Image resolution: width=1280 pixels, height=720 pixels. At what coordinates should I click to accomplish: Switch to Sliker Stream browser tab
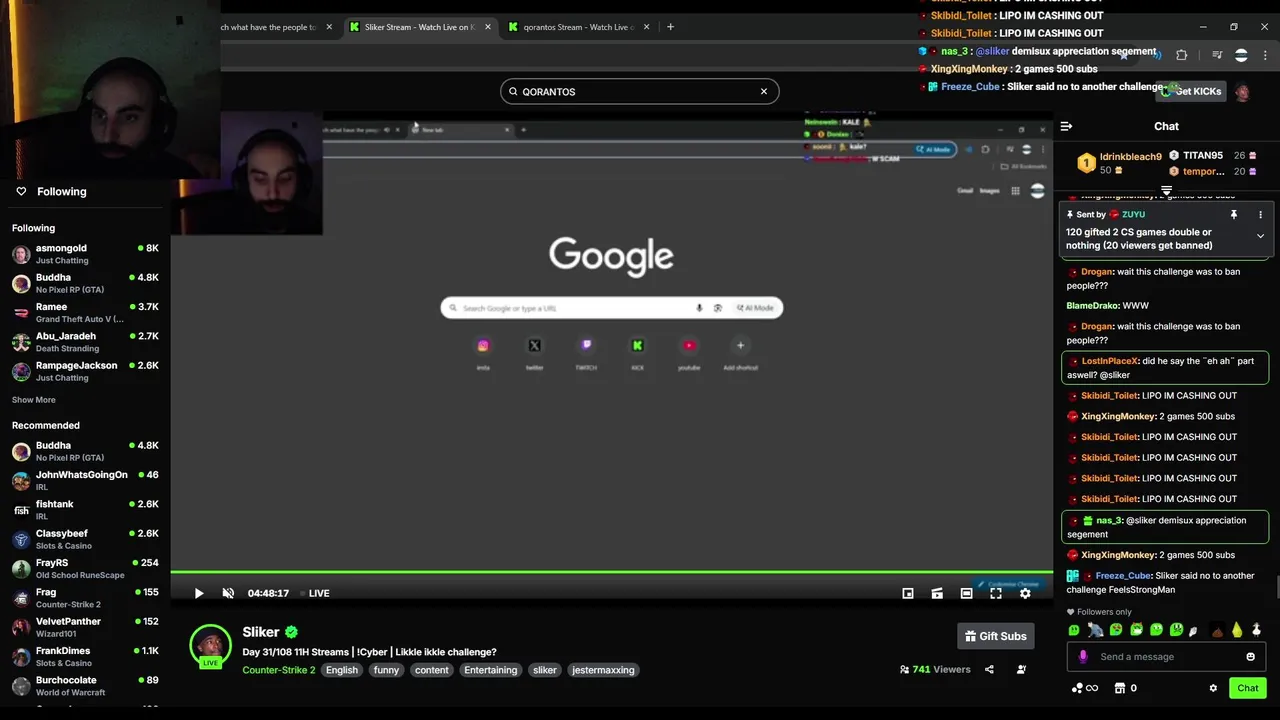[x=420, y=27]
